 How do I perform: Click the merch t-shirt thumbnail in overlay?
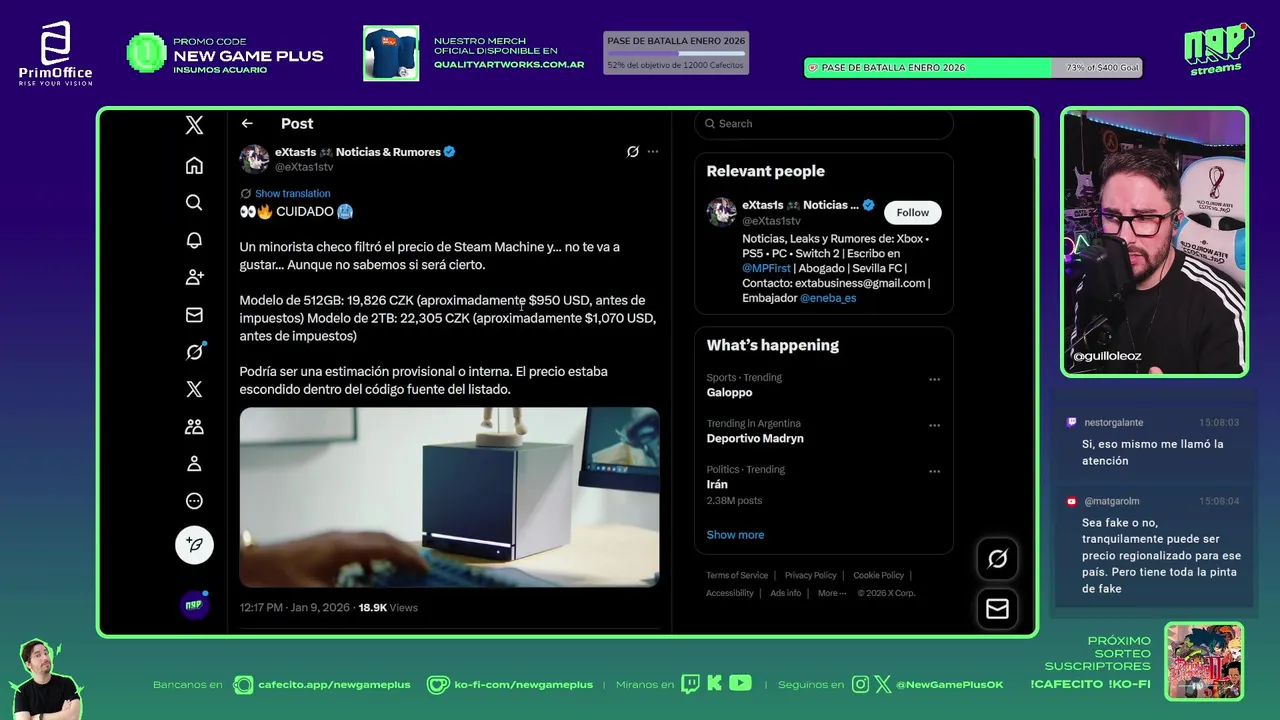[x=391, y=53]
